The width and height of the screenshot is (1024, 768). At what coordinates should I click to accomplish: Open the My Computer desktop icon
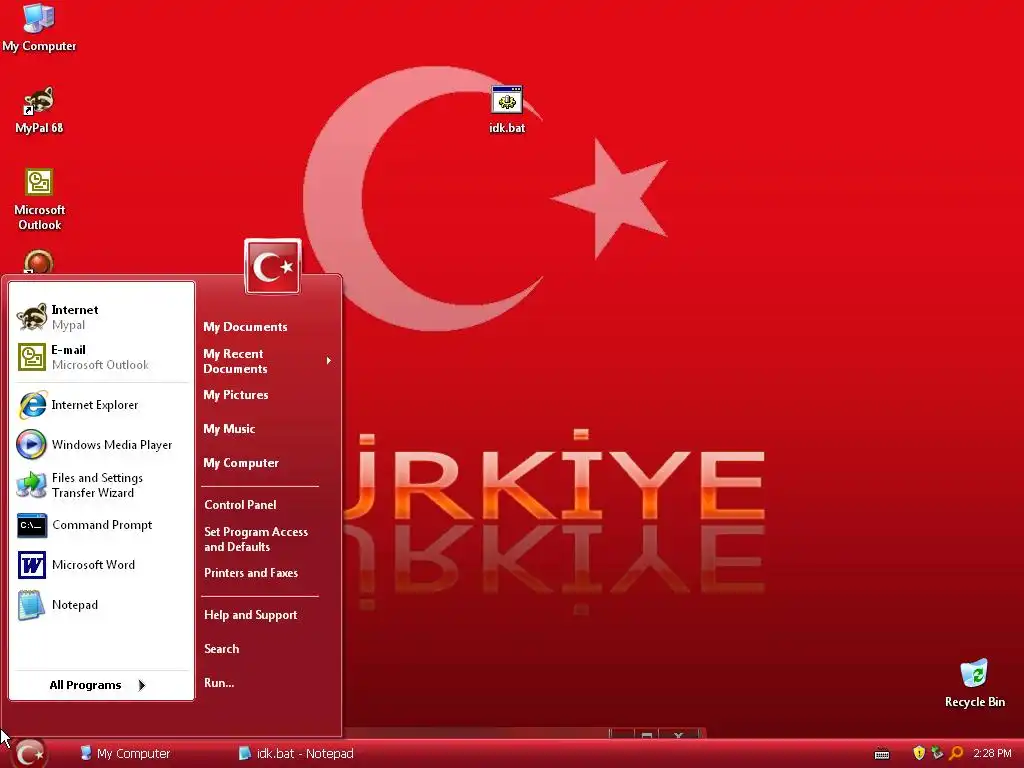pyautogui.click(x=39, y=27)
